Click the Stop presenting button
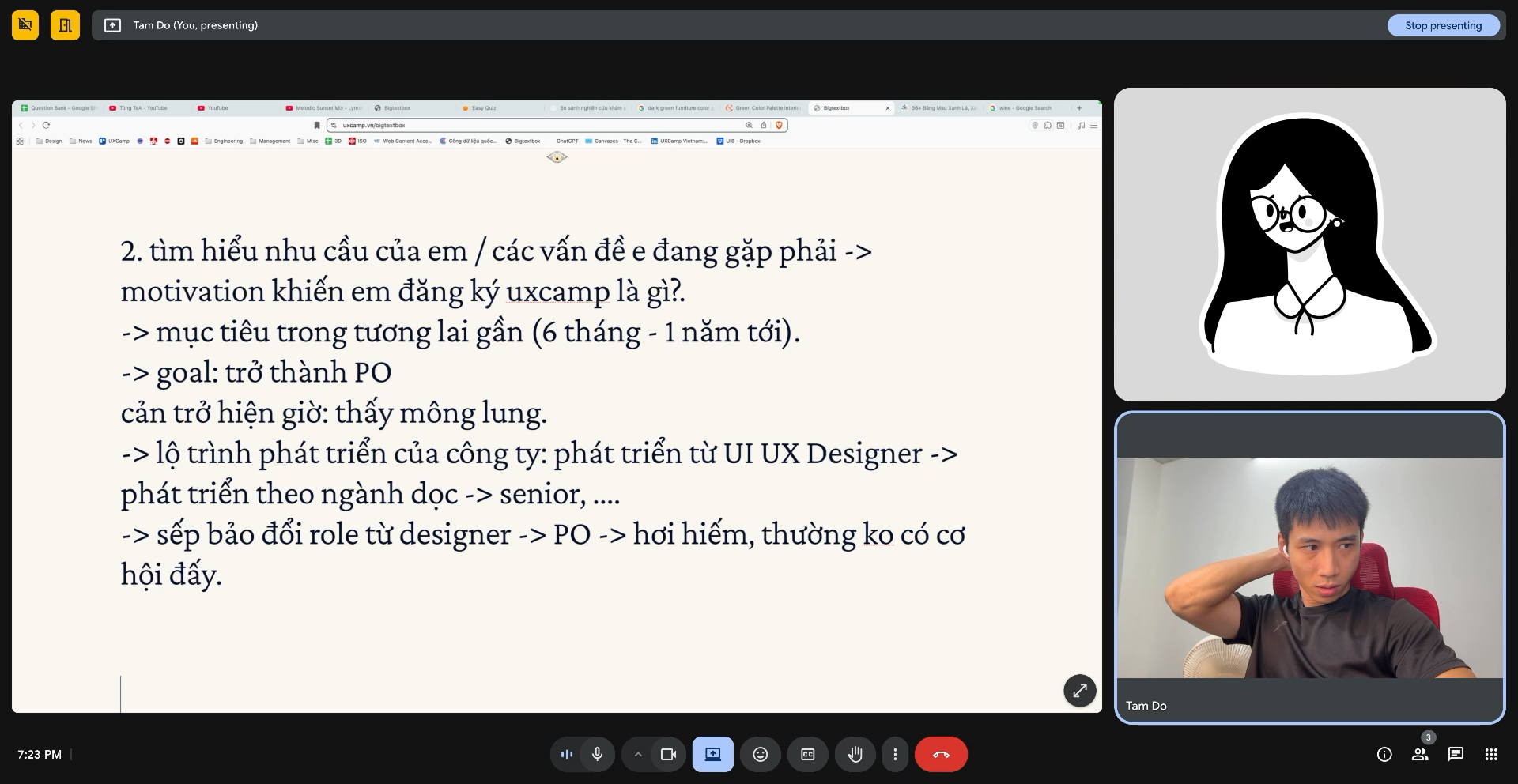1518x784 pixels. (x=1443, y=25)
